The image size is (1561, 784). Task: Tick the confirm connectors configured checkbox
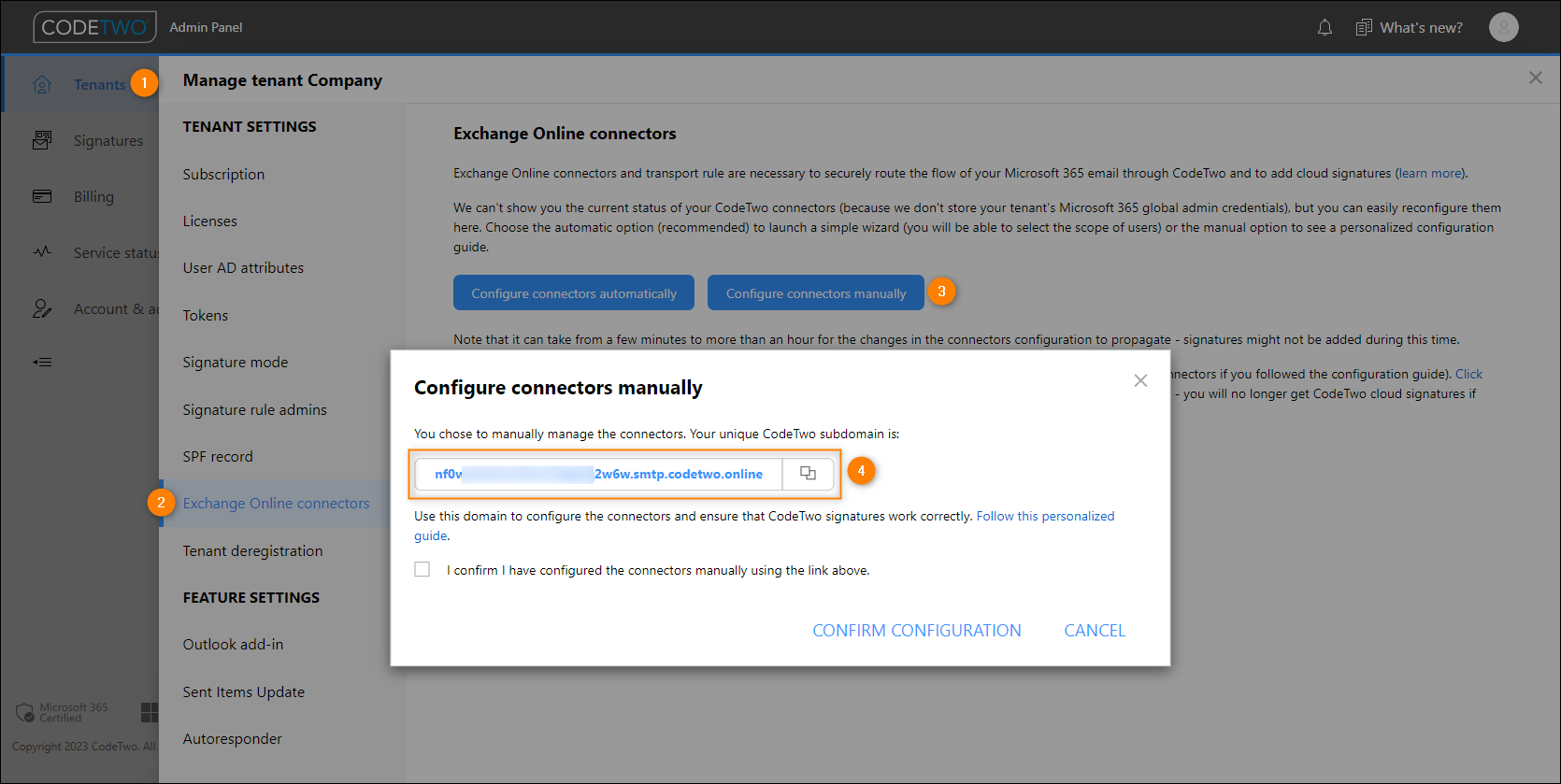[422, 569]
